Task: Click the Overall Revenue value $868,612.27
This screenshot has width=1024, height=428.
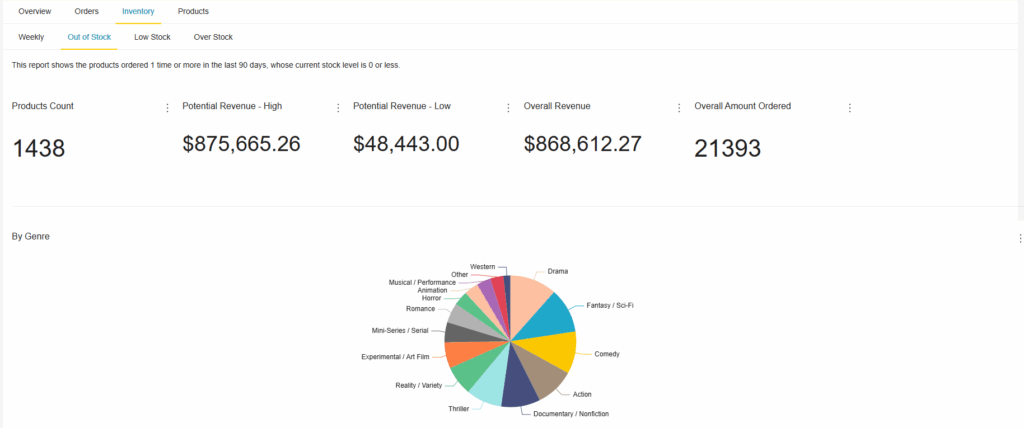Action: pos(582,144)
